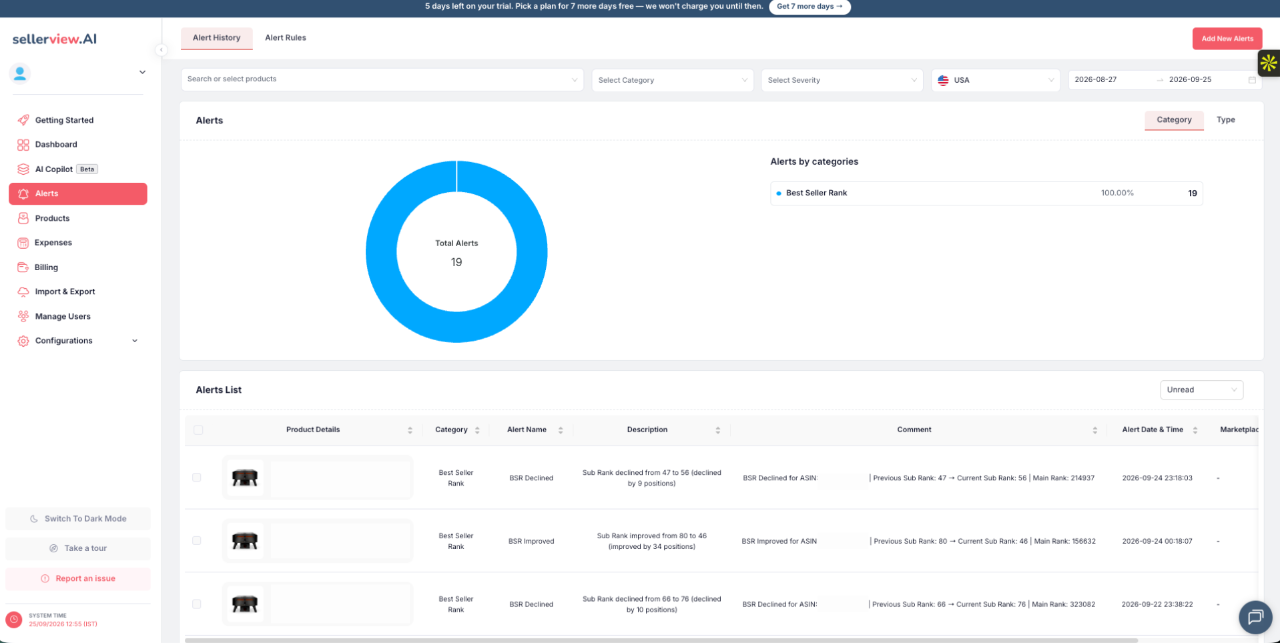Click the Beta badge next to AI Copilot

pos(87,169)
